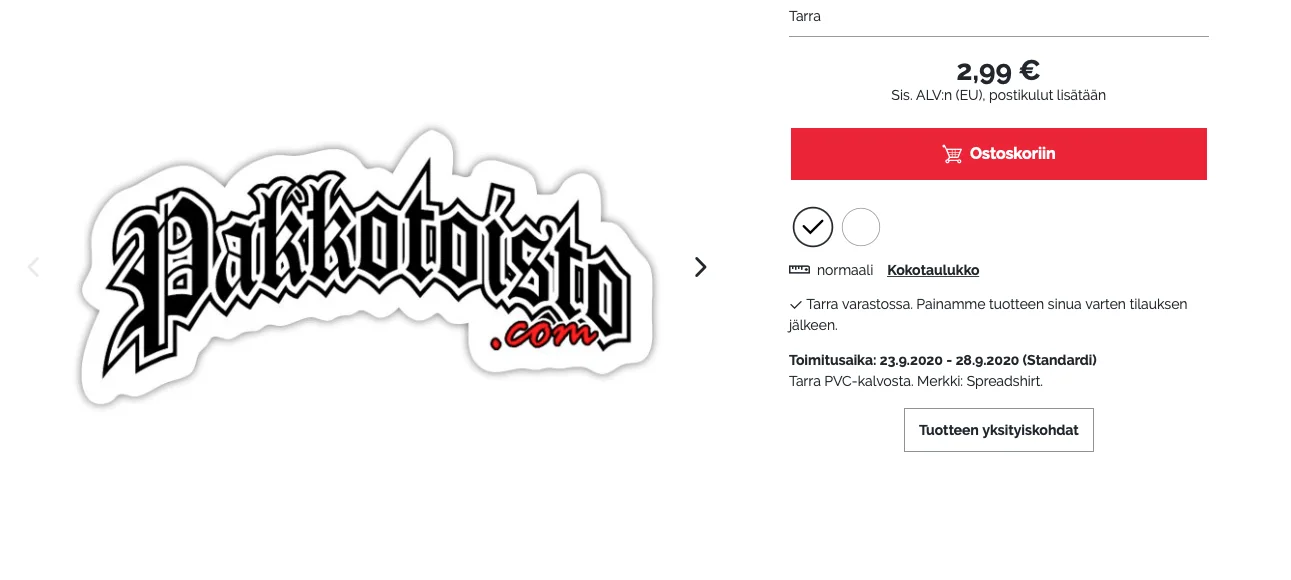
Task: Click the stock availability checkmark near Tarra varastossa
Action: [795, 304]
